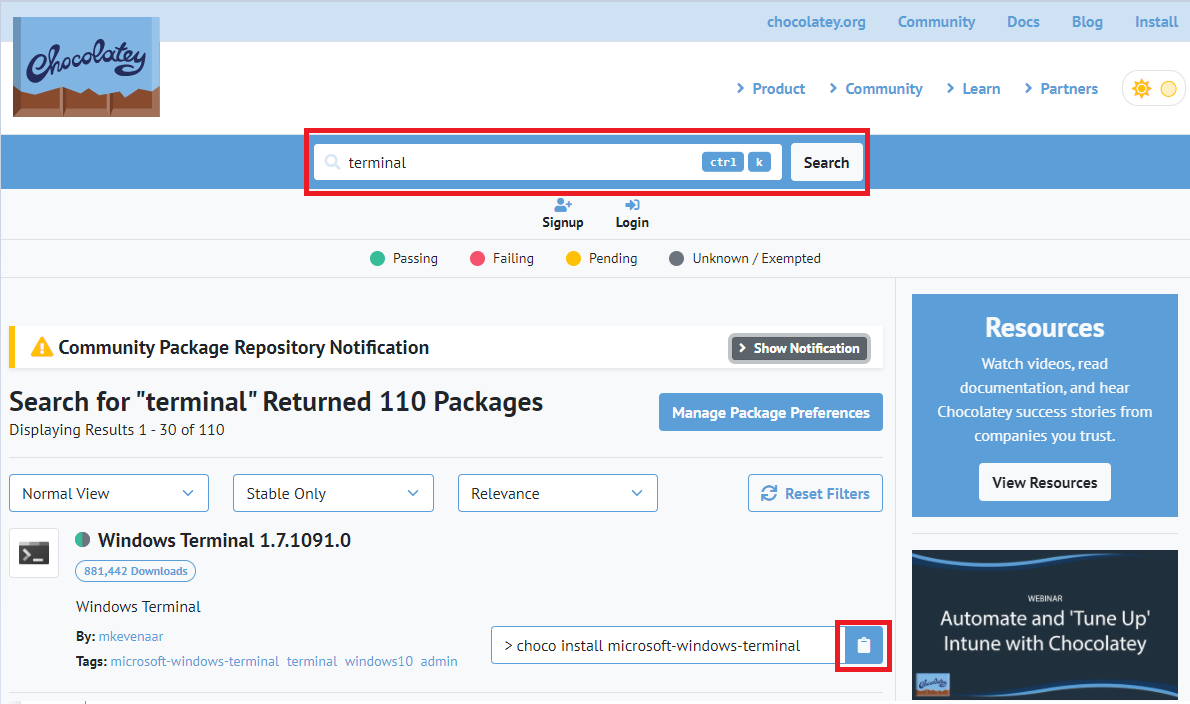Click the Passing legend label
Viewport: 1190px width, 704px height.
pyautogui.click(x=415, y=259)
